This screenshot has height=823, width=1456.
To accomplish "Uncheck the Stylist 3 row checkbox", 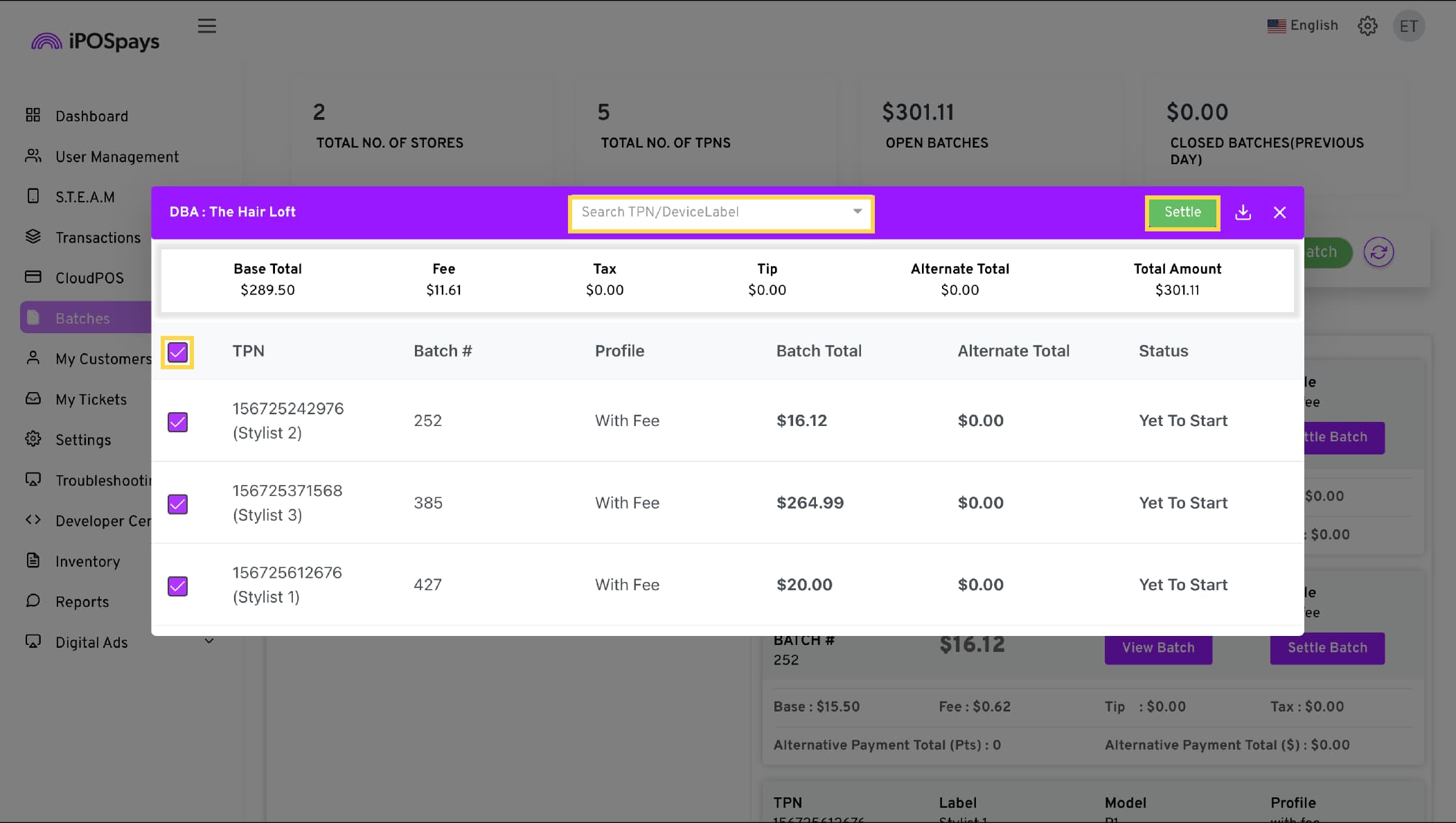I will point(177,504).
